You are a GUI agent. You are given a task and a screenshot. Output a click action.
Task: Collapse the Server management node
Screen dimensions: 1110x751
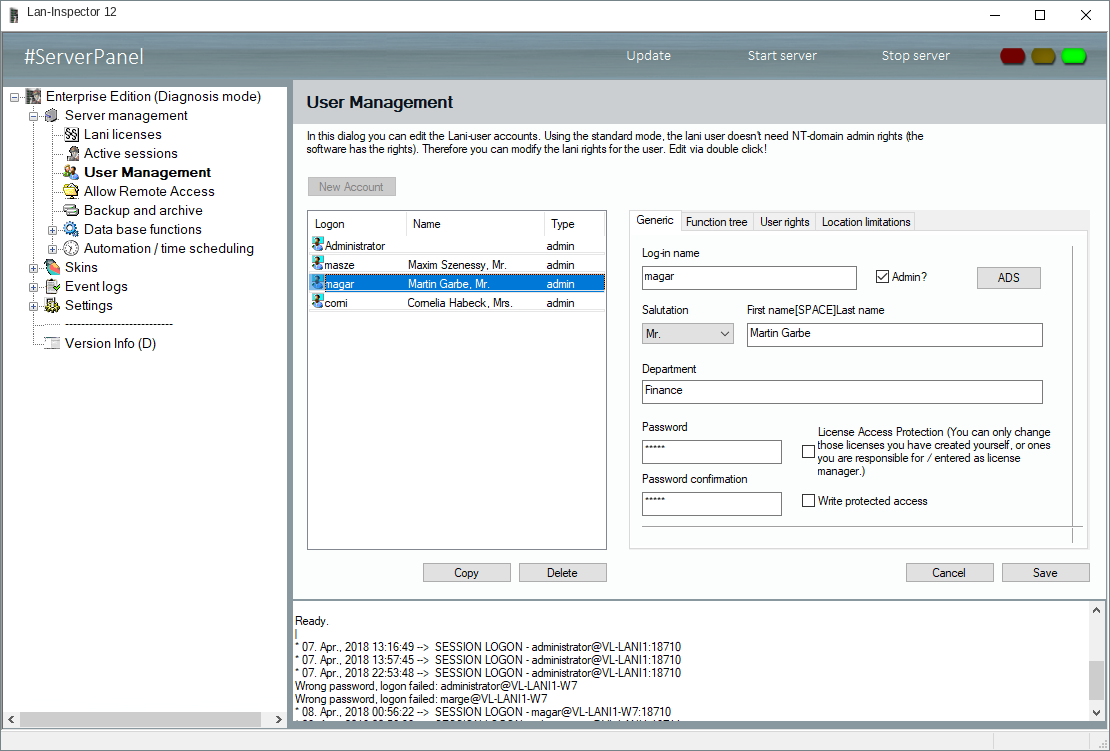pos(33,116)
